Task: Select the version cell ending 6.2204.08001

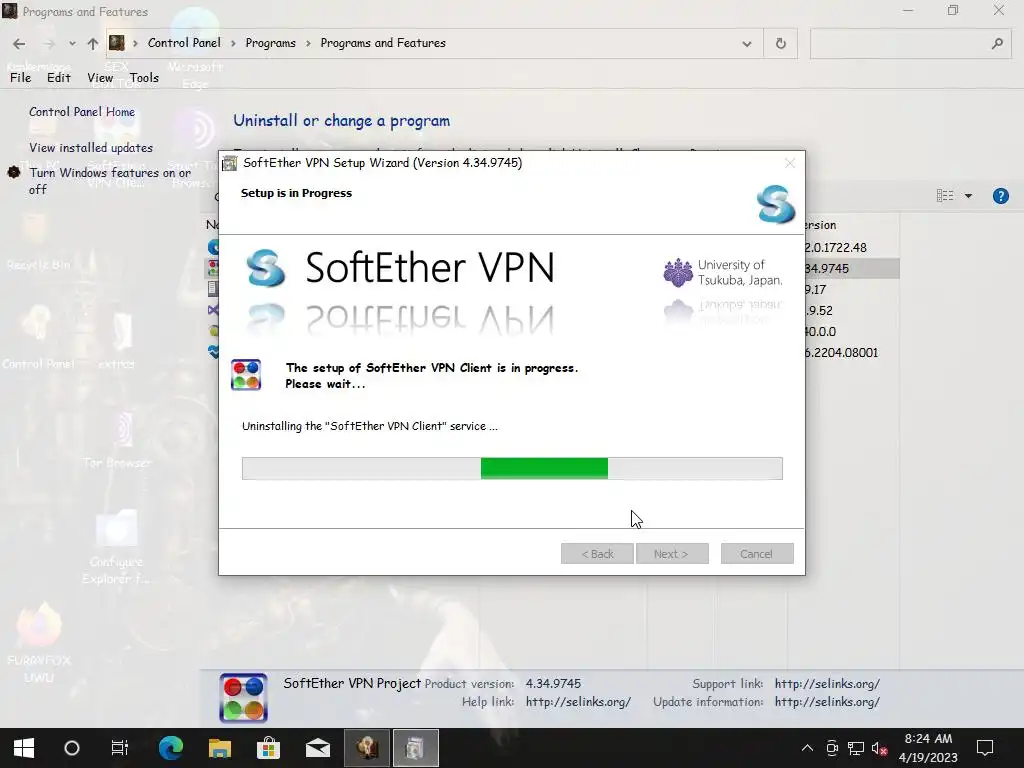Action: point(842,353)
